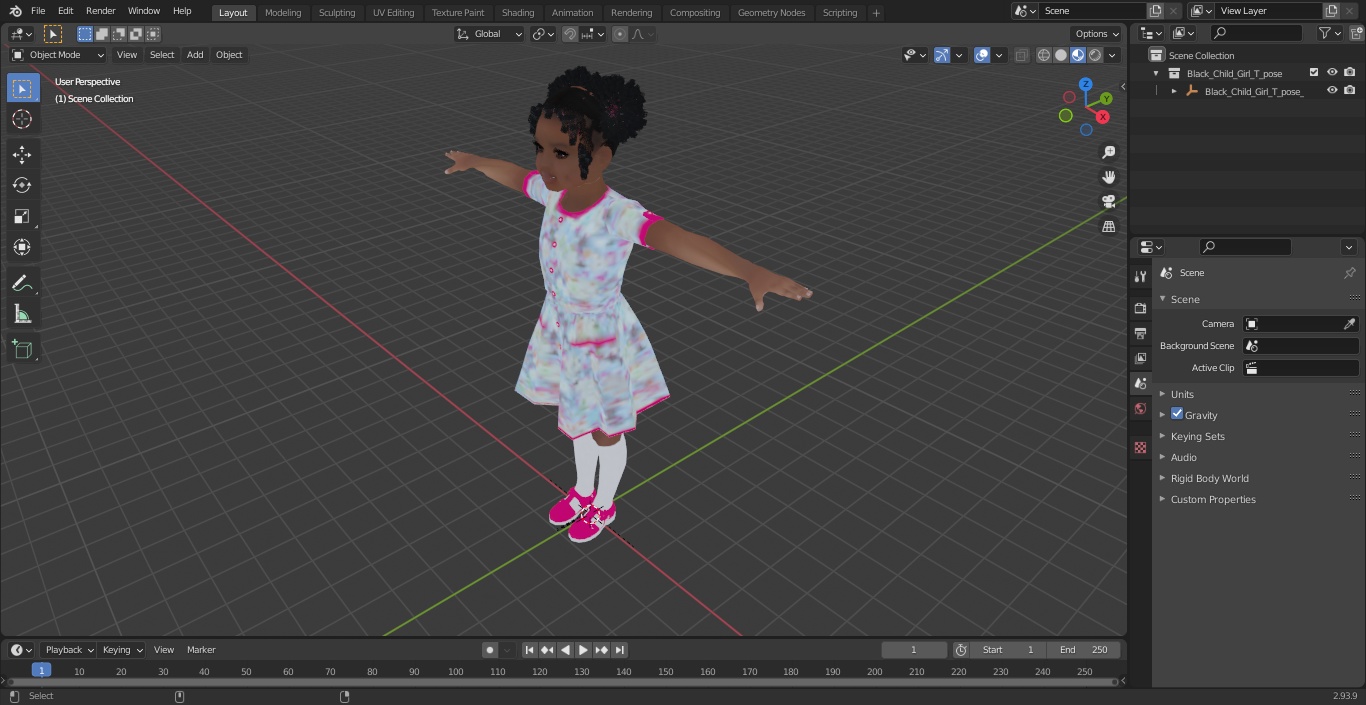Open the File menu
1366x705 pixels.
[x=38, y=11]
